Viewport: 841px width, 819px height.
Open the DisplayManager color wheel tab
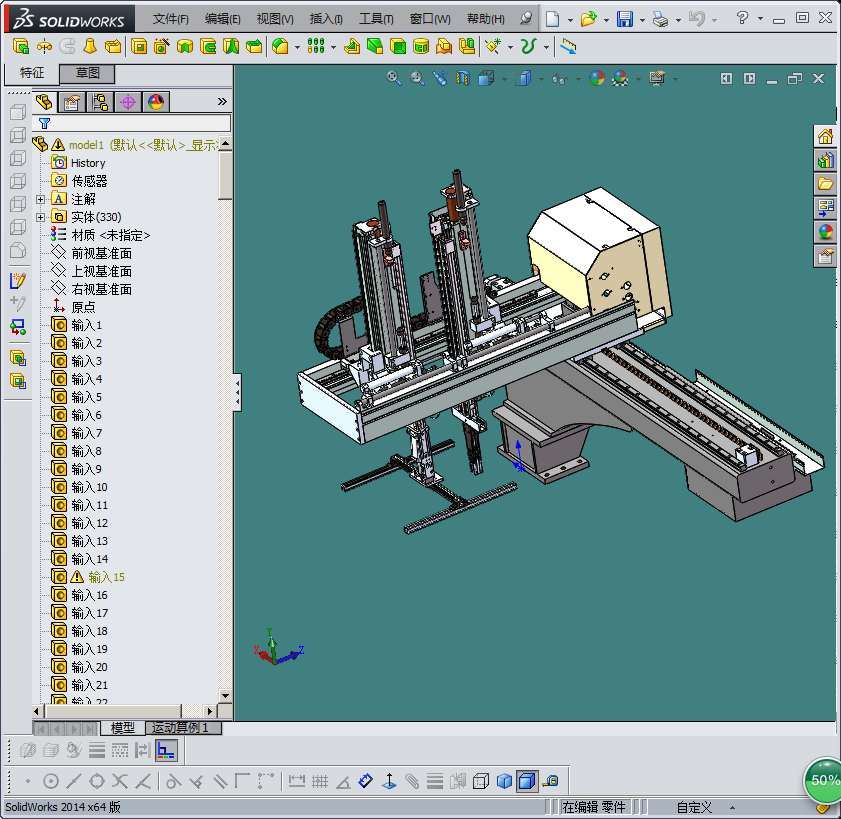[x=155, y=101]
